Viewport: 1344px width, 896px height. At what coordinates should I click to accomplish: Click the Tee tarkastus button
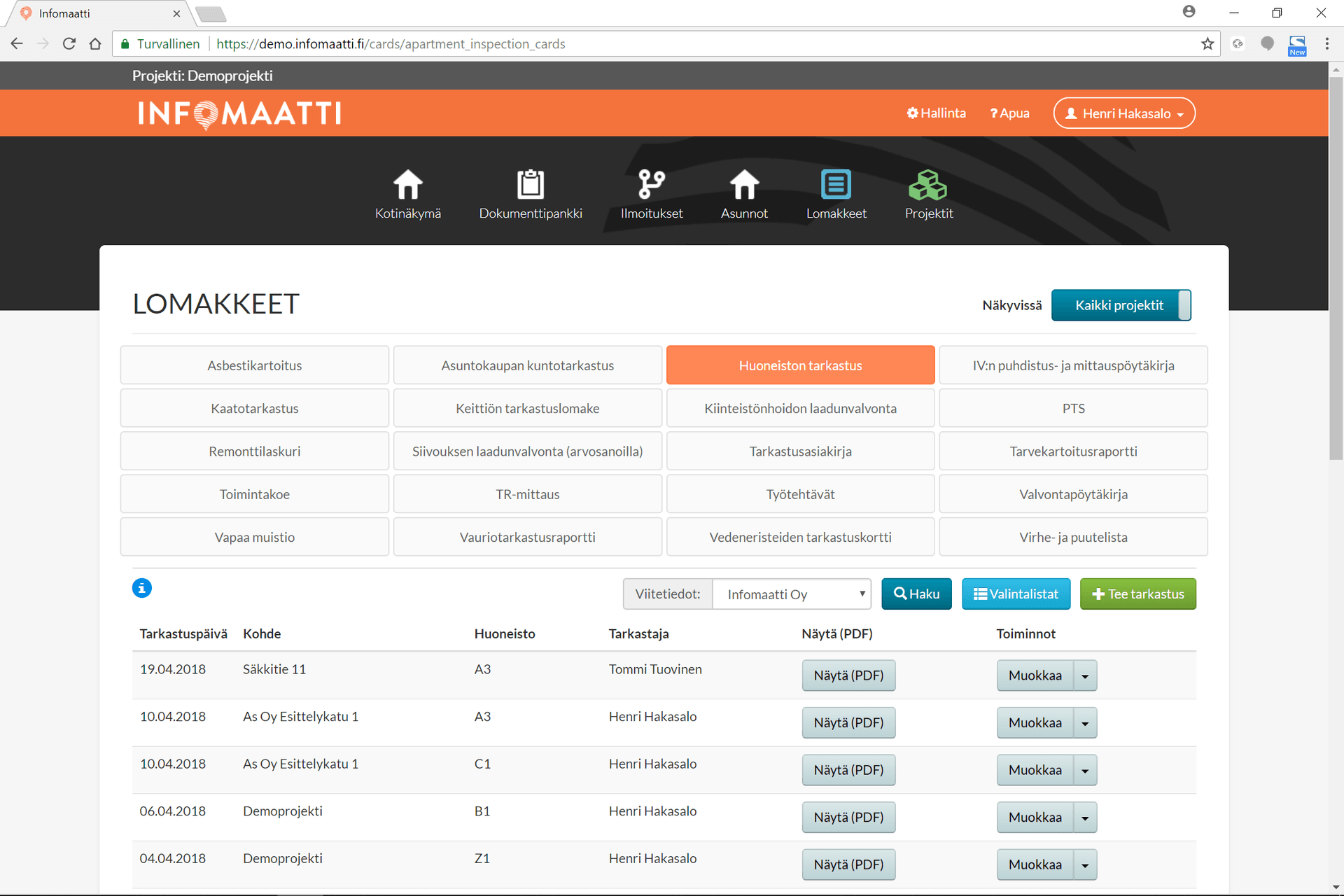tap(1137, 594)
